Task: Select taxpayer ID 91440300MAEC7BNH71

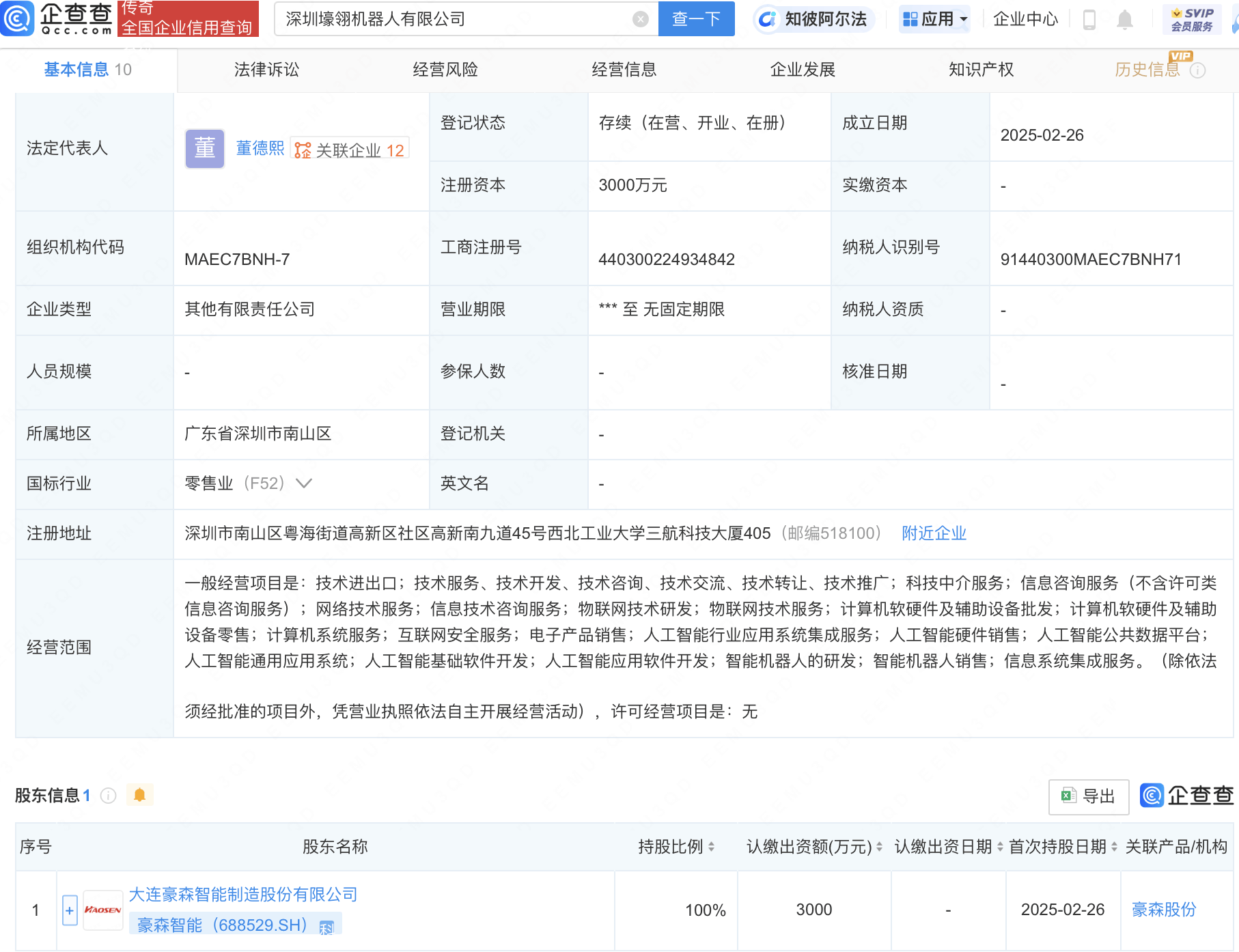Action: pos(1091,260)
